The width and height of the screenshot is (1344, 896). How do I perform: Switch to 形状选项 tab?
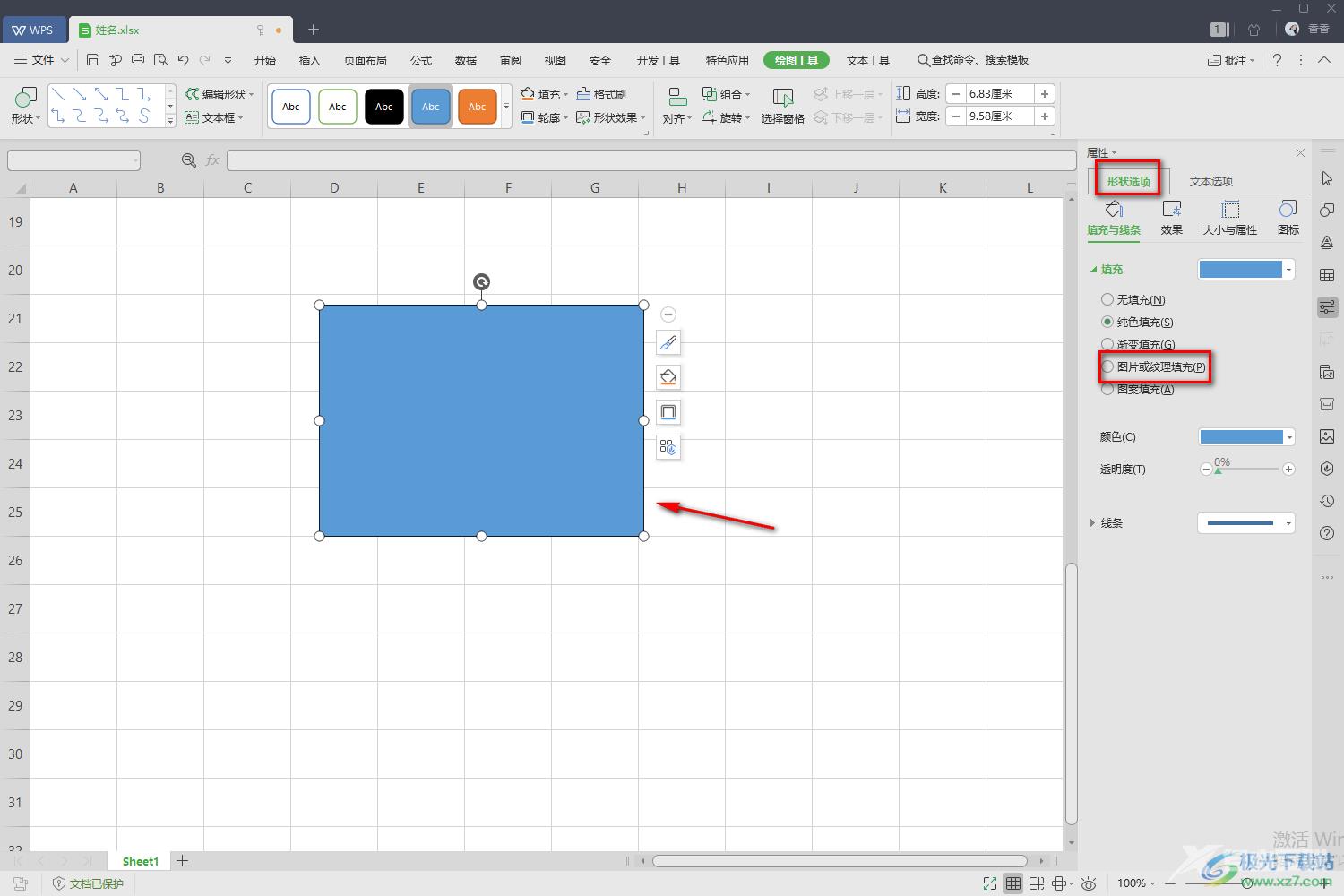click(x=1128, y=181)
